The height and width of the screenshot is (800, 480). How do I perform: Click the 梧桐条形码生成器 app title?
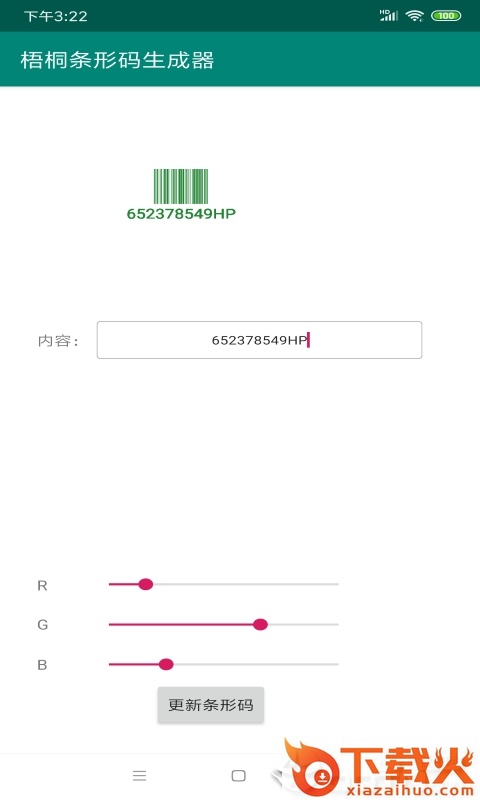point(117,60)
